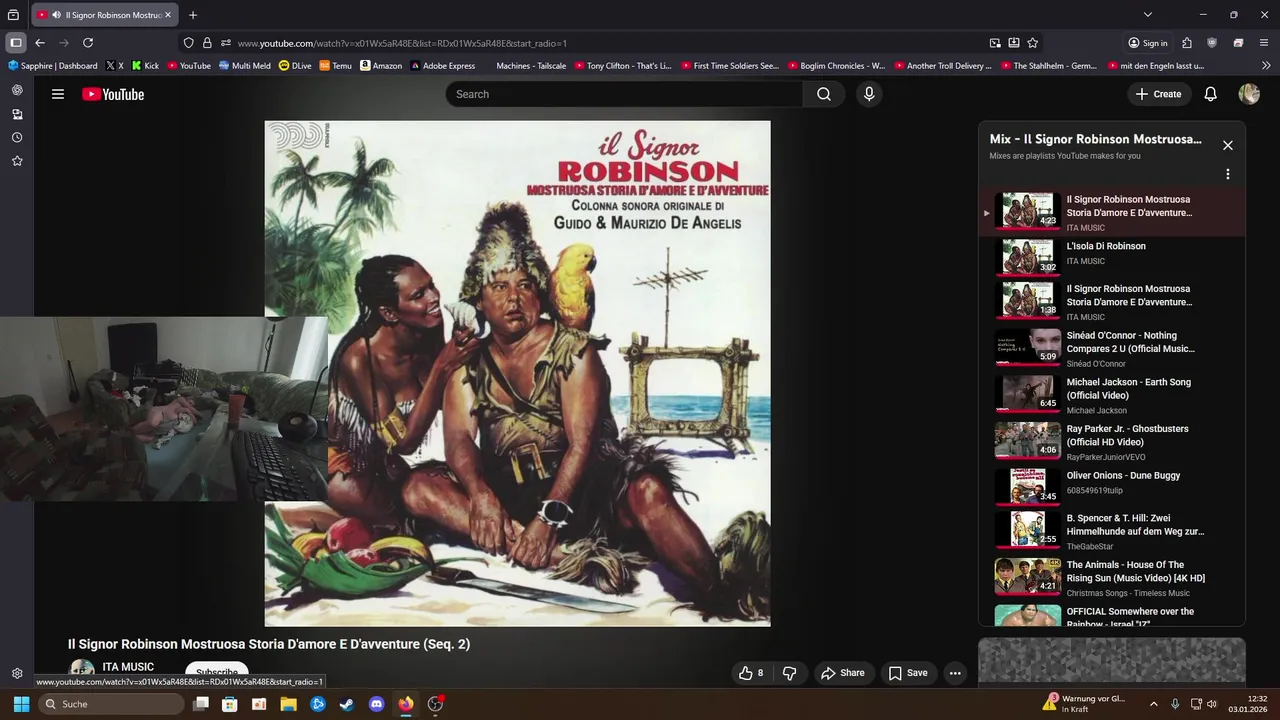Click the address bar URL

tap(402, 43)
